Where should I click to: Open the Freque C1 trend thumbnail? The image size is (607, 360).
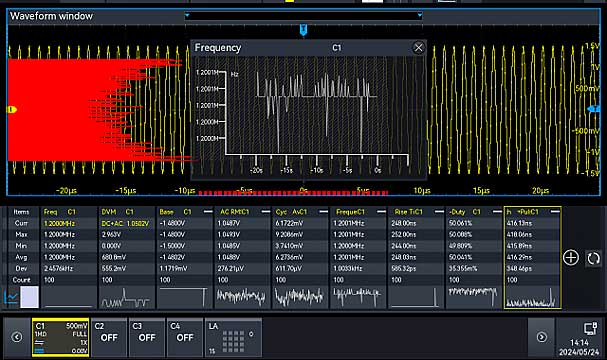358,297
